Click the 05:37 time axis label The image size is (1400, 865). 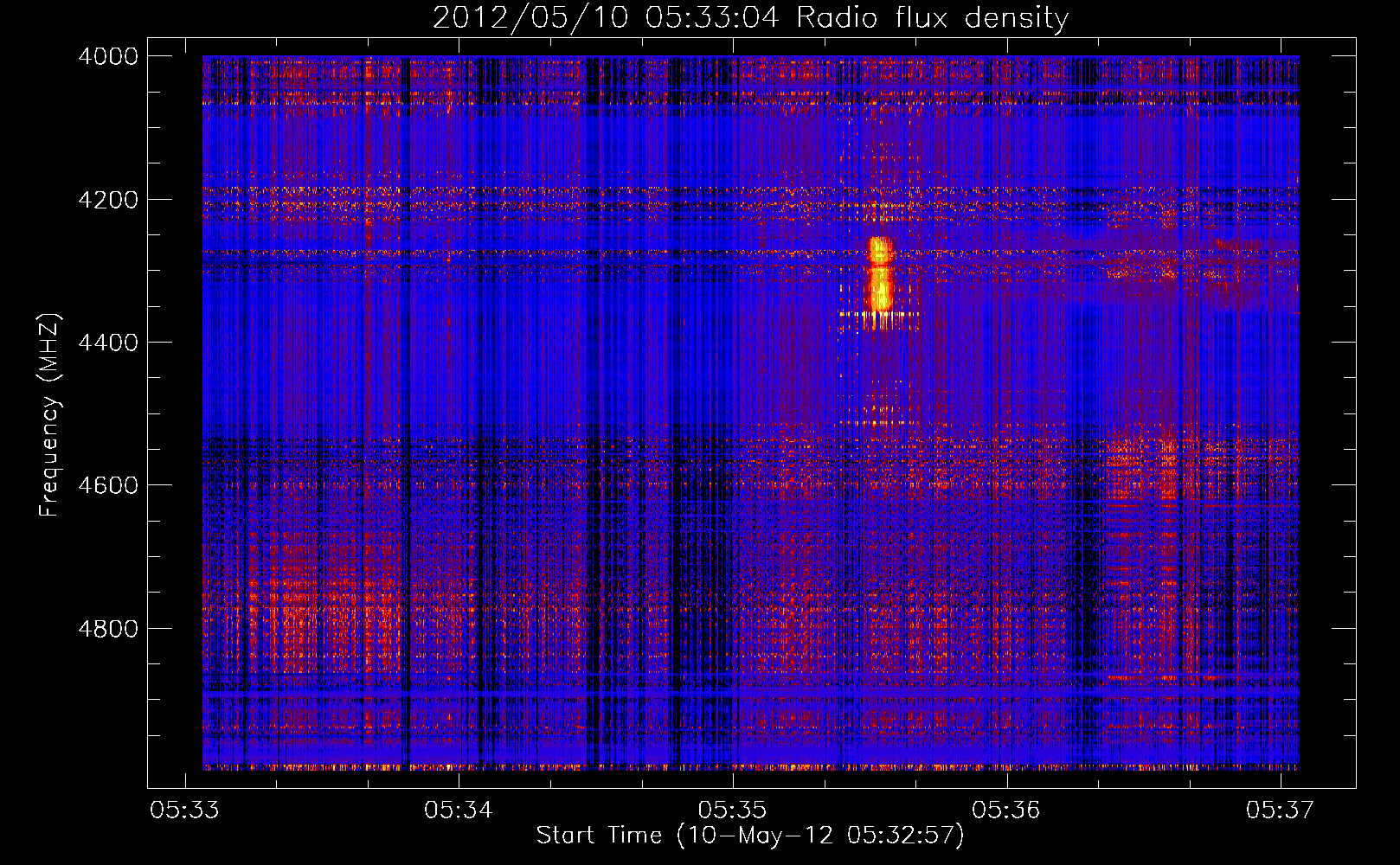[x=1281, y=810]
